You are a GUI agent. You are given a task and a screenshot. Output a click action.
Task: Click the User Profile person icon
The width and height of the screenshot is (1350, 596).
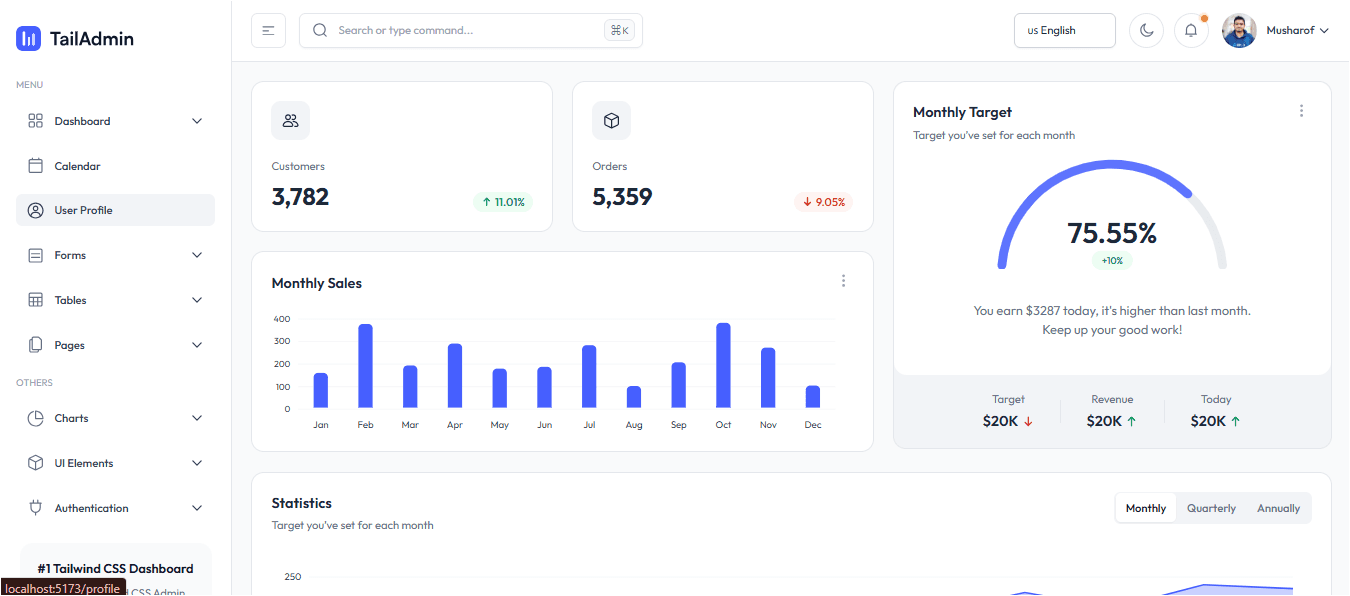35,210
